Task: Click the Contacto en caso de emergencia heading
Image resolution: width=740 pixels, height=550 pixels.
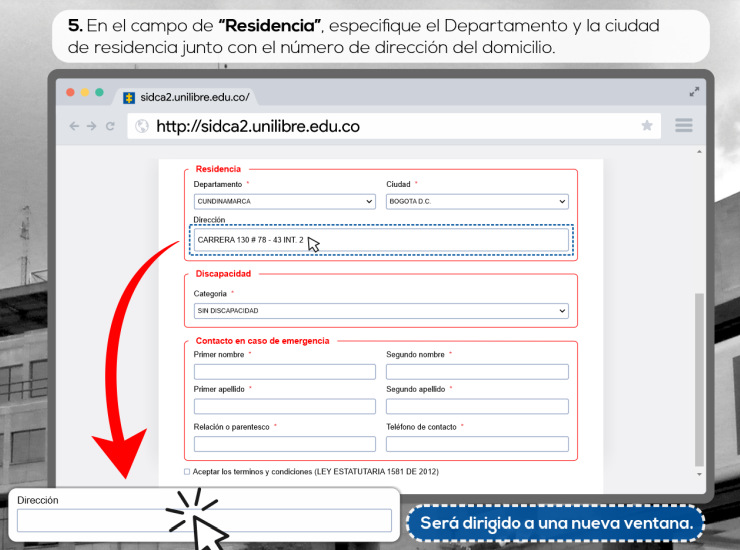Action: [x=262, y=341]
